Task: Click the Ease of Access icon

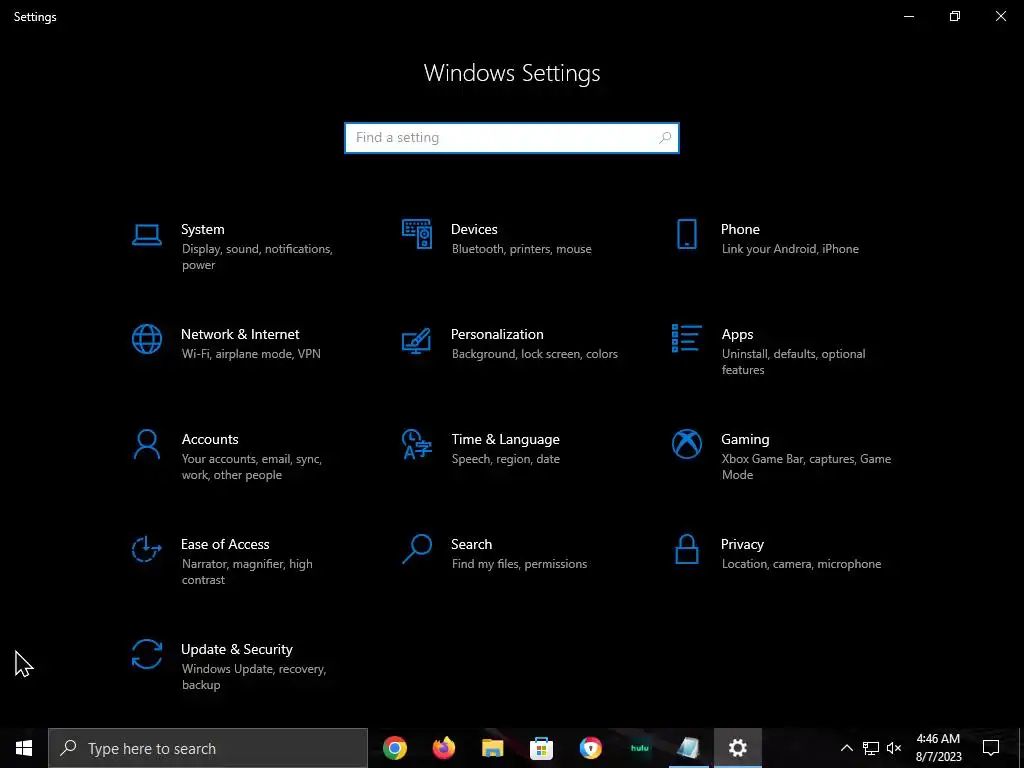Action: click(146, 549)
